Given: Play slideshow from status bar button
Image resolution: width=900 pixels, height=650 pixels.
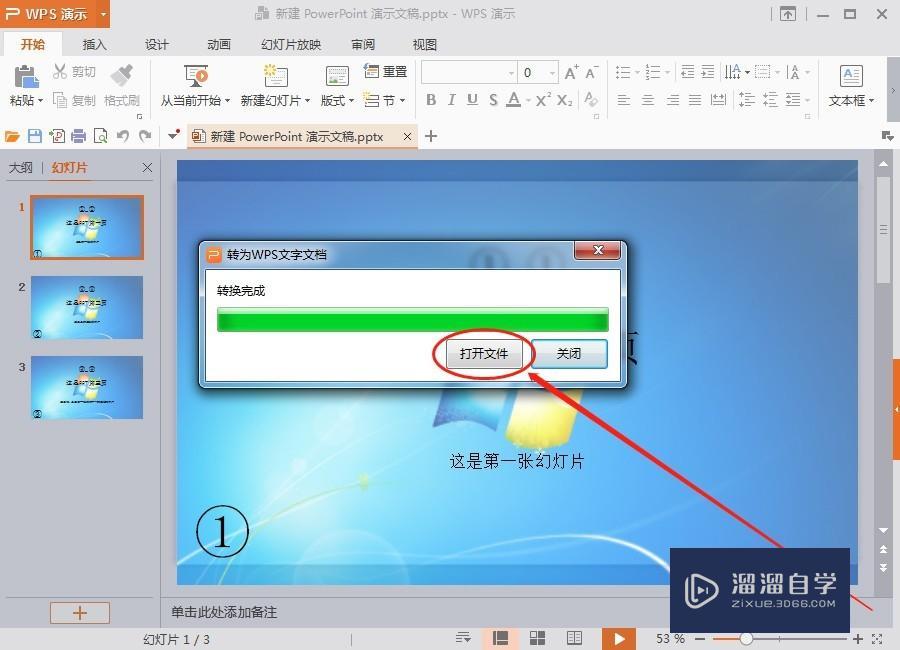Looking at the screenshot, I should tap(619, 639).
